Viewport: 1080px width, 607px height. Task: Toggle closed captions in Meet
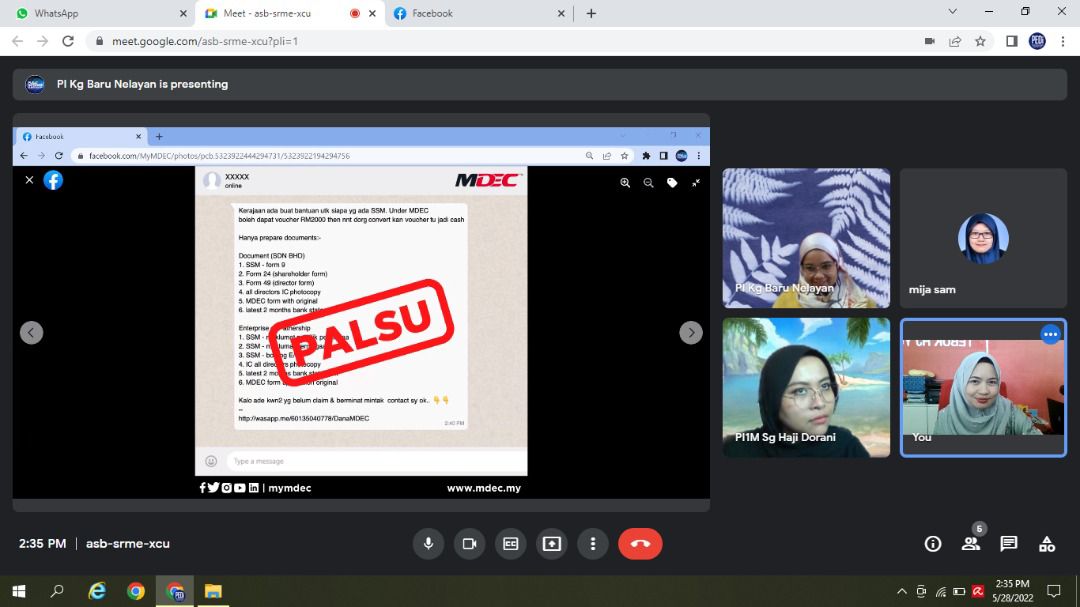coord(510,544)
